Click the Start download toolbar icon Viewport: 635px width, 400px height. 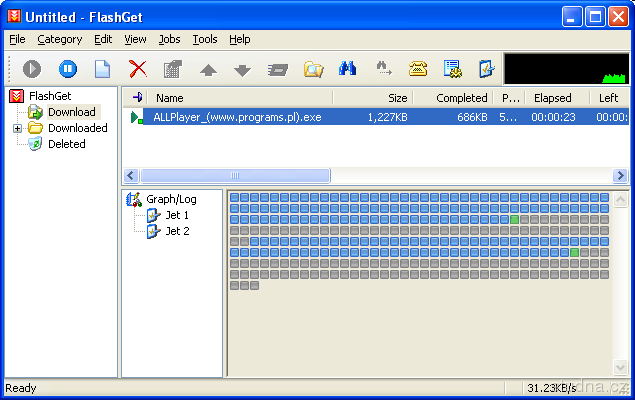(x=32, y=68)
